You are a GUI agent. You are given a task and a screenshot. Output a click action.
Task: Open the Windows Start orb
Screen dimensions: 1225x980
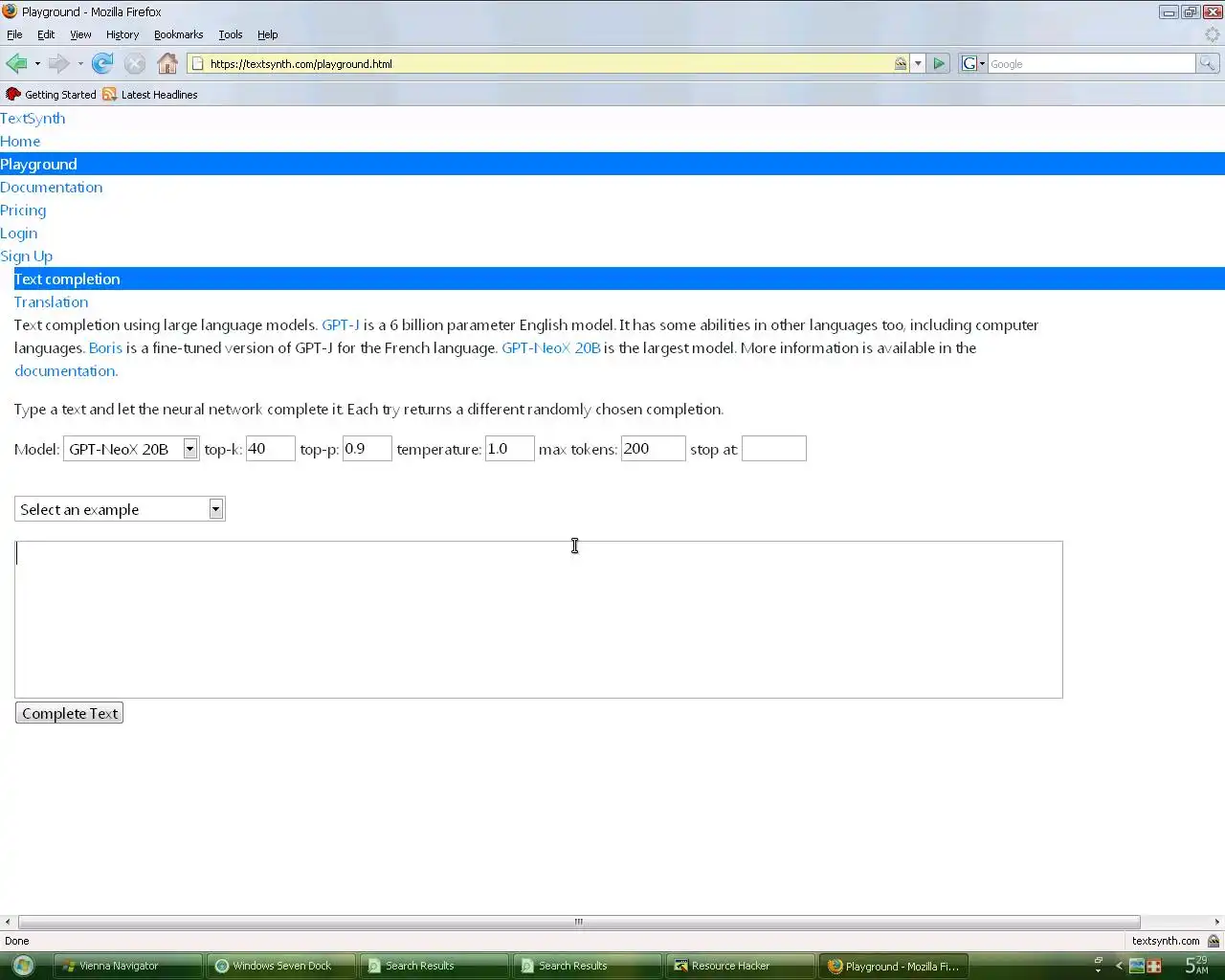point(24,966)
